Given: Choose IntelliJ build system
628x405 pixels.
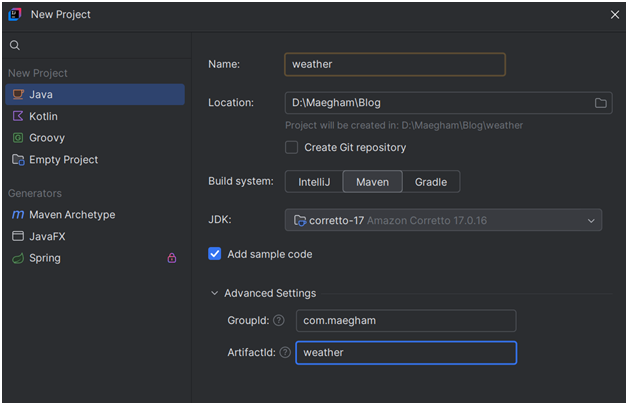Looking at the screenshot, I should point(313,182).
